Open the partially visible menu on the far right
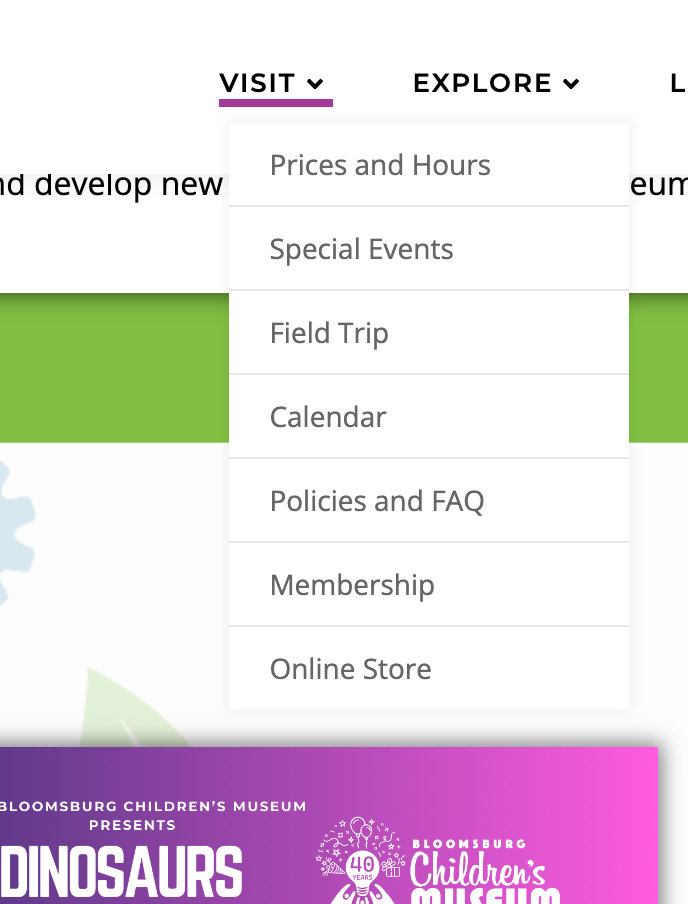This screenshot has width=688, height=904. (x=677, y=84)
